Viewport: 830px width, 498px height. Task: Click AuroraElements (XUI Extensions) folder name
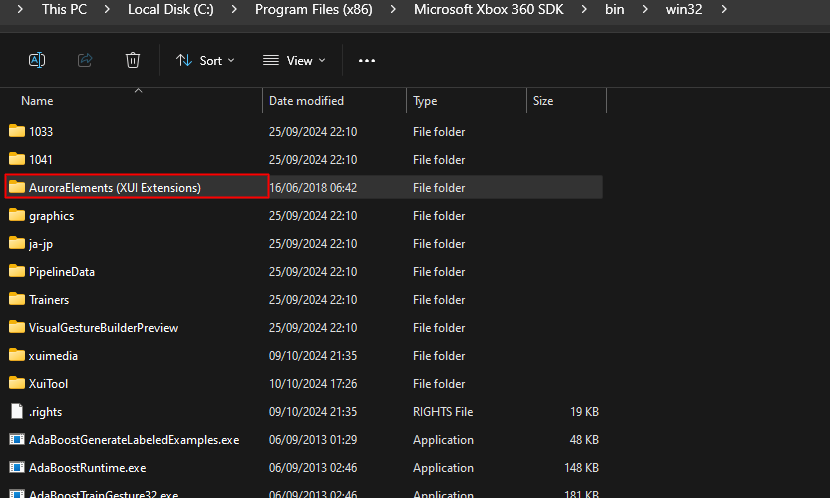coord(115,188)
